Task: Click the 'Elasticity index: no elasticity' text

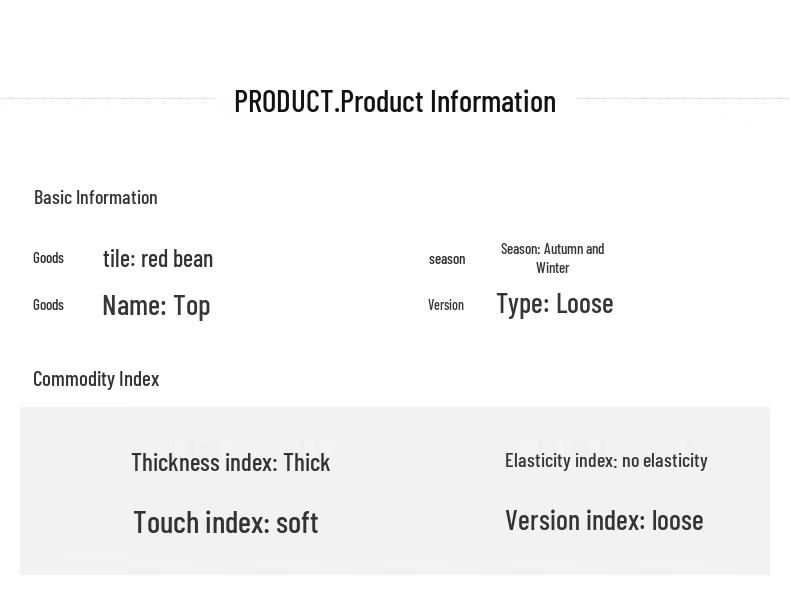Action: (x=606, y=460)
